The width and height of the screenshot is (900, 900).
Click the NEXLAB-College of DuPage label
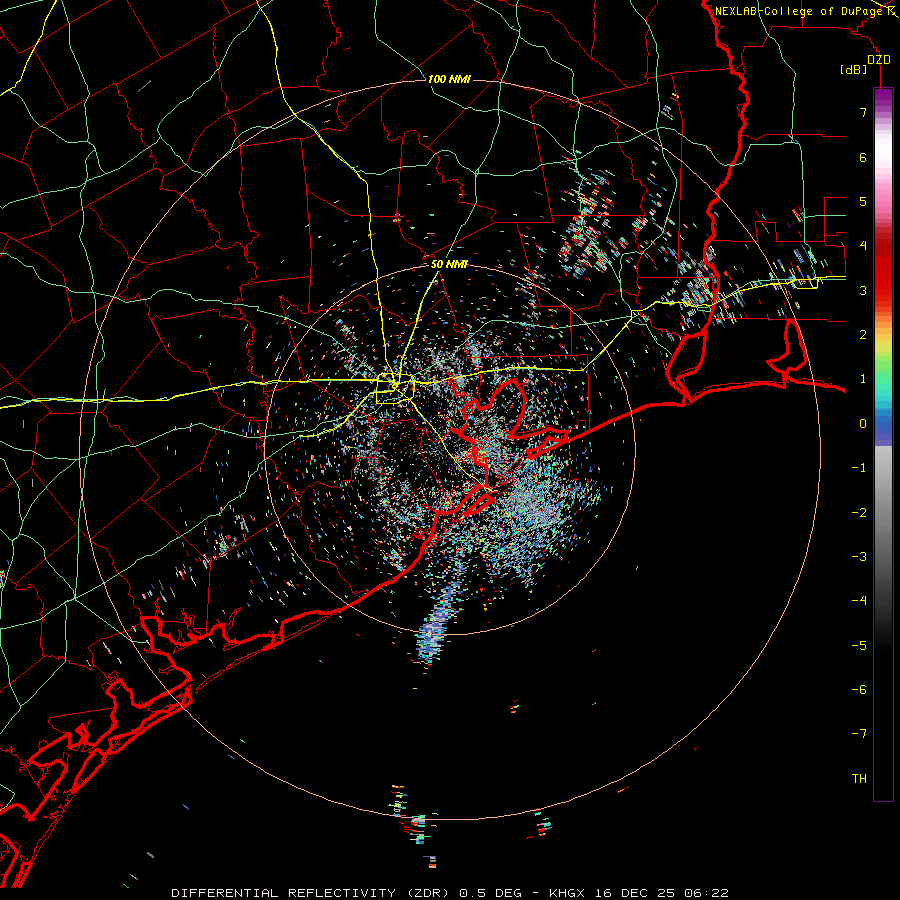[798, 11]
